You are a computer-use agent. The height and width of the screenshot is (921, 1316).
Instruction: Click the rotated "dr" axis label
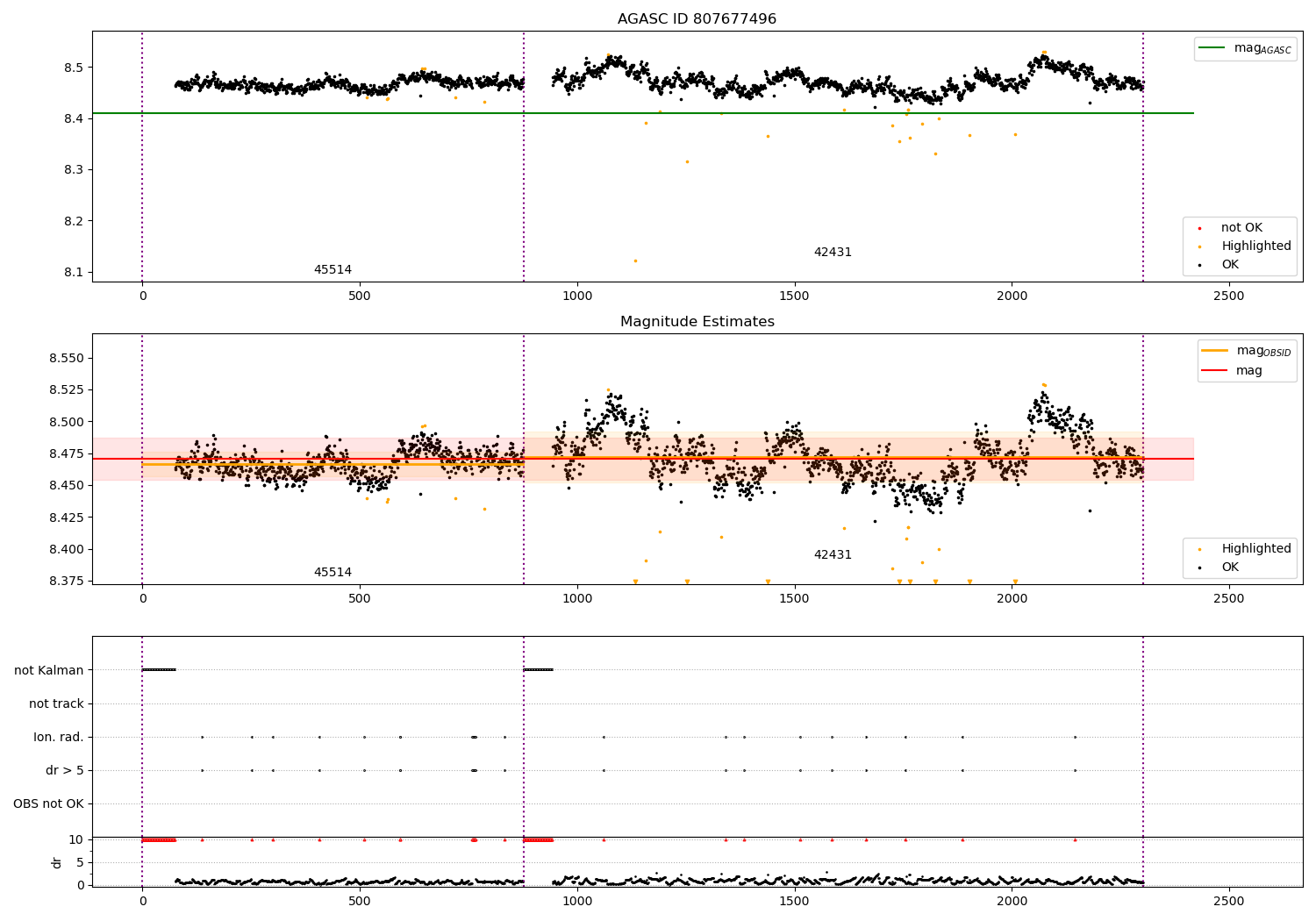pos(57,862)
